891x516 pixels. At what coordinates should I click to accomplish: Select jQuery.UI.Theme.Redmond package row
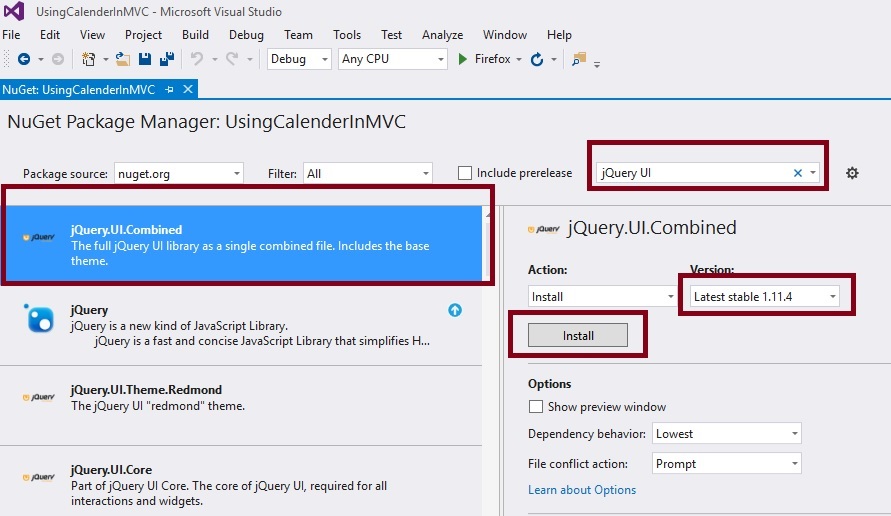click(241, 405)
